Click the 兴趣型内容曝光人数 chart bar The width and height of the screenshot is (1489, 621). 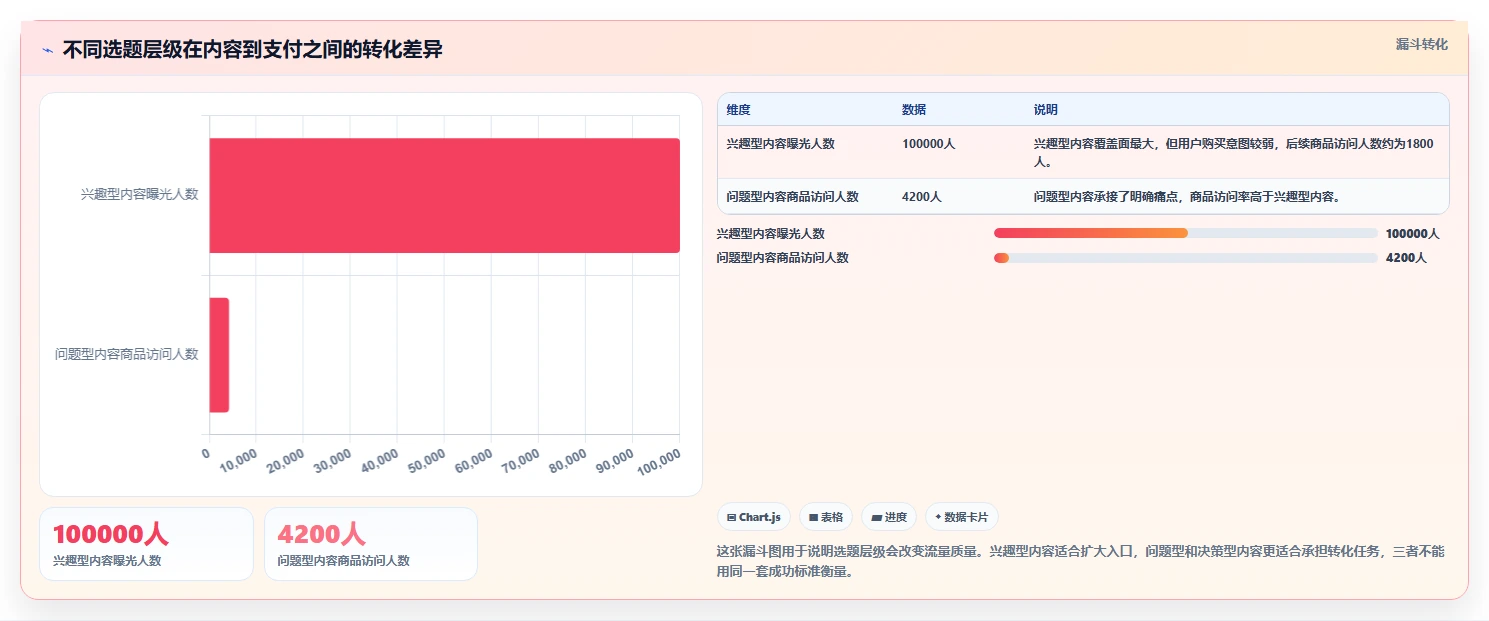coord(444,195)
